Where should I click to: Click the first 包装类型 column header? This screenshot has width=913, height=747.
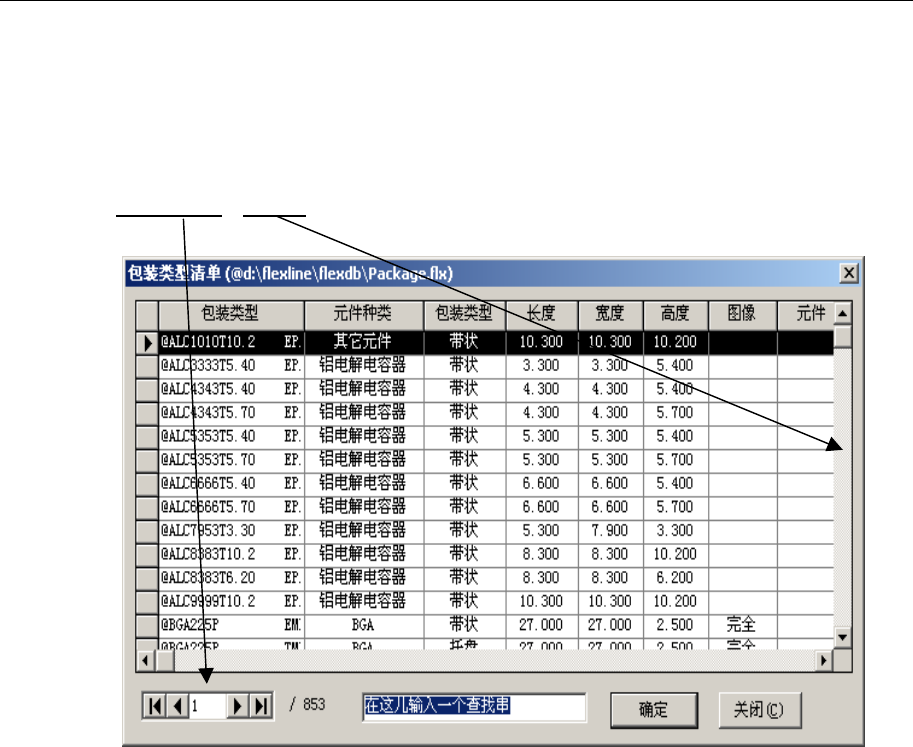click(x=231, y=314)
